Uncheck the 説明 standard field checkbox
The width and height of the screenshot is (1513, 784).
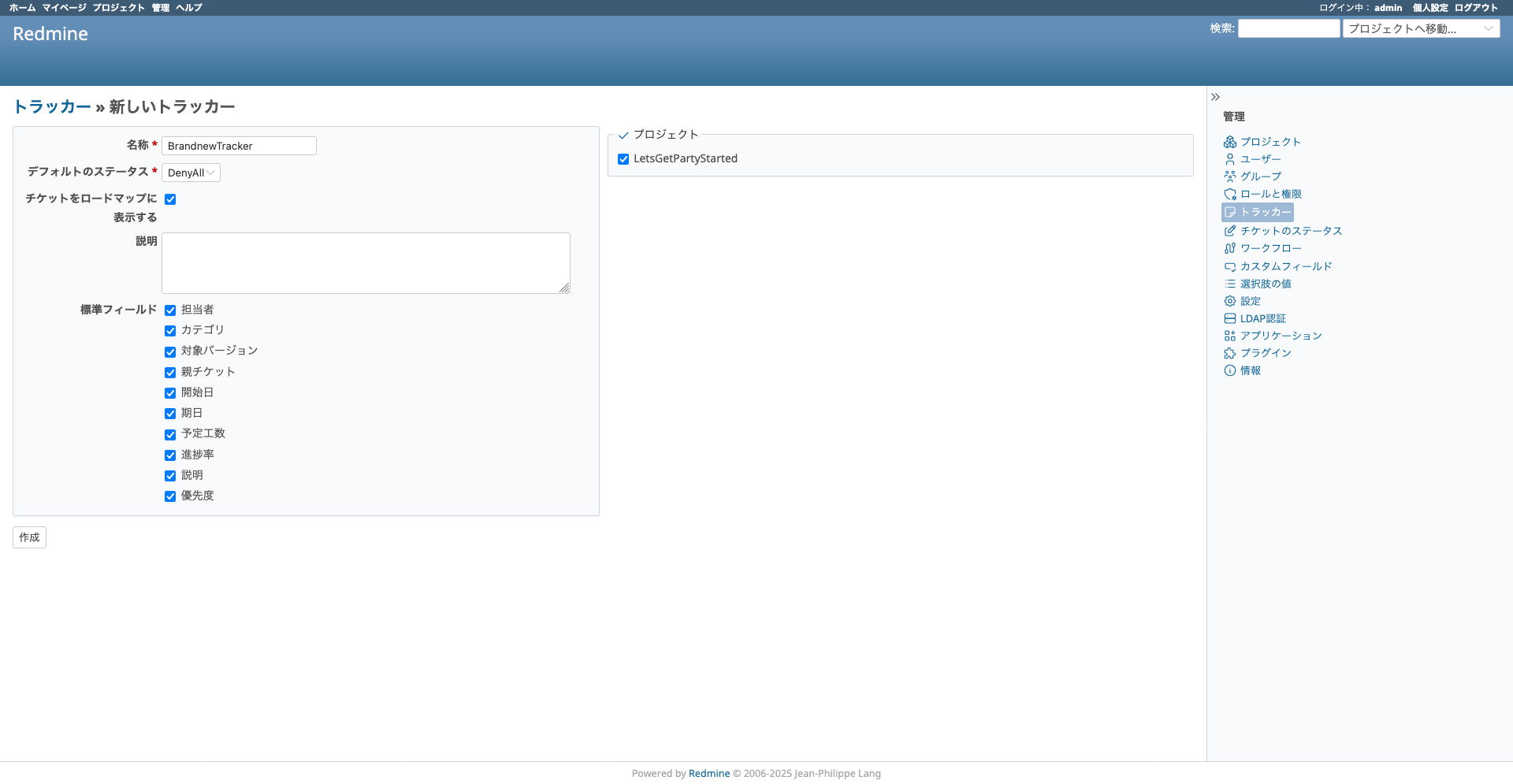170,476
